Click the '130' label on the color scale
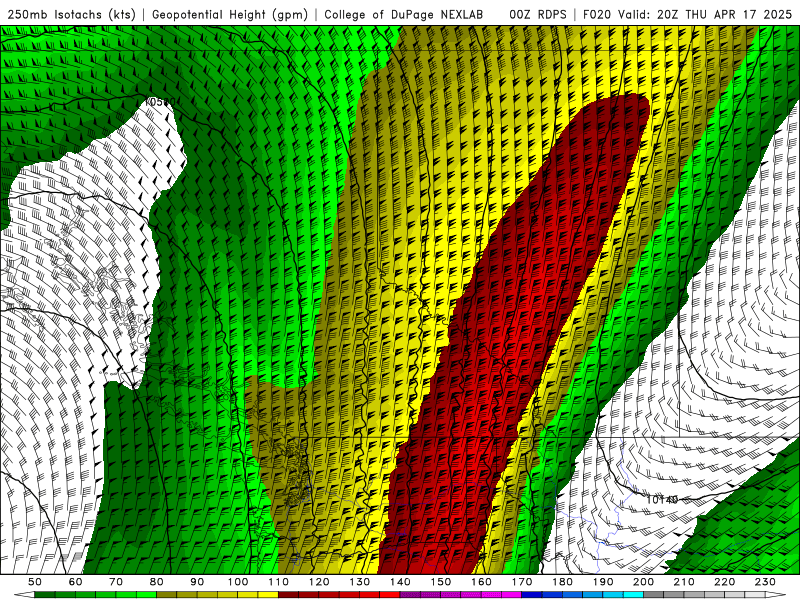This screenshot has height=600, width=800. 360,582
